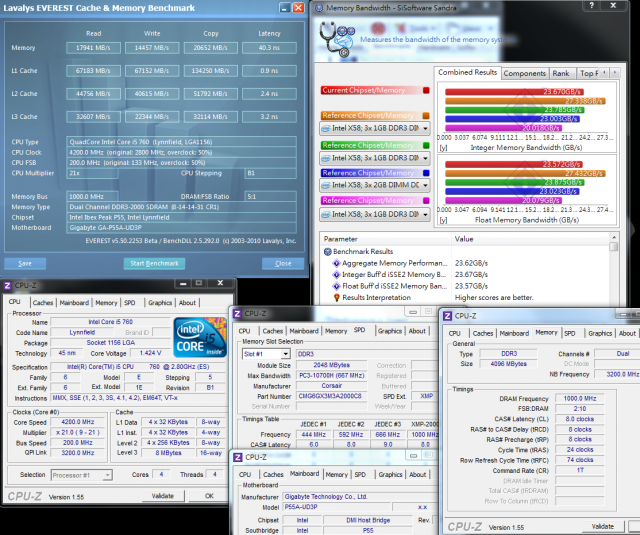Click Benchmark Results tree icon
The width and height of the screenshot is (640, 535).
click(327, 251)
